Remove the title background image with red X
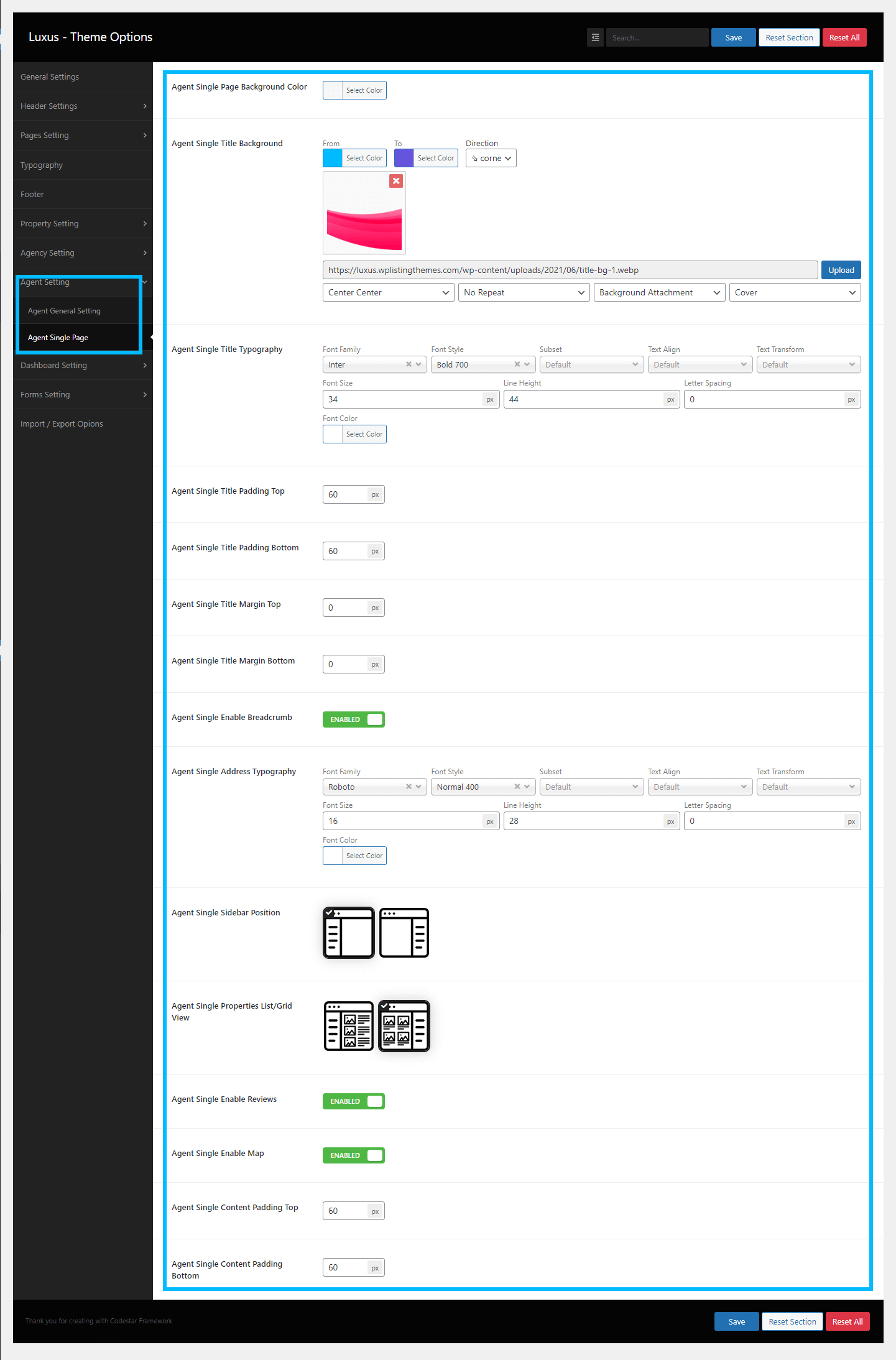This screenshot has width=896, height=1360. tap(396, 181)
